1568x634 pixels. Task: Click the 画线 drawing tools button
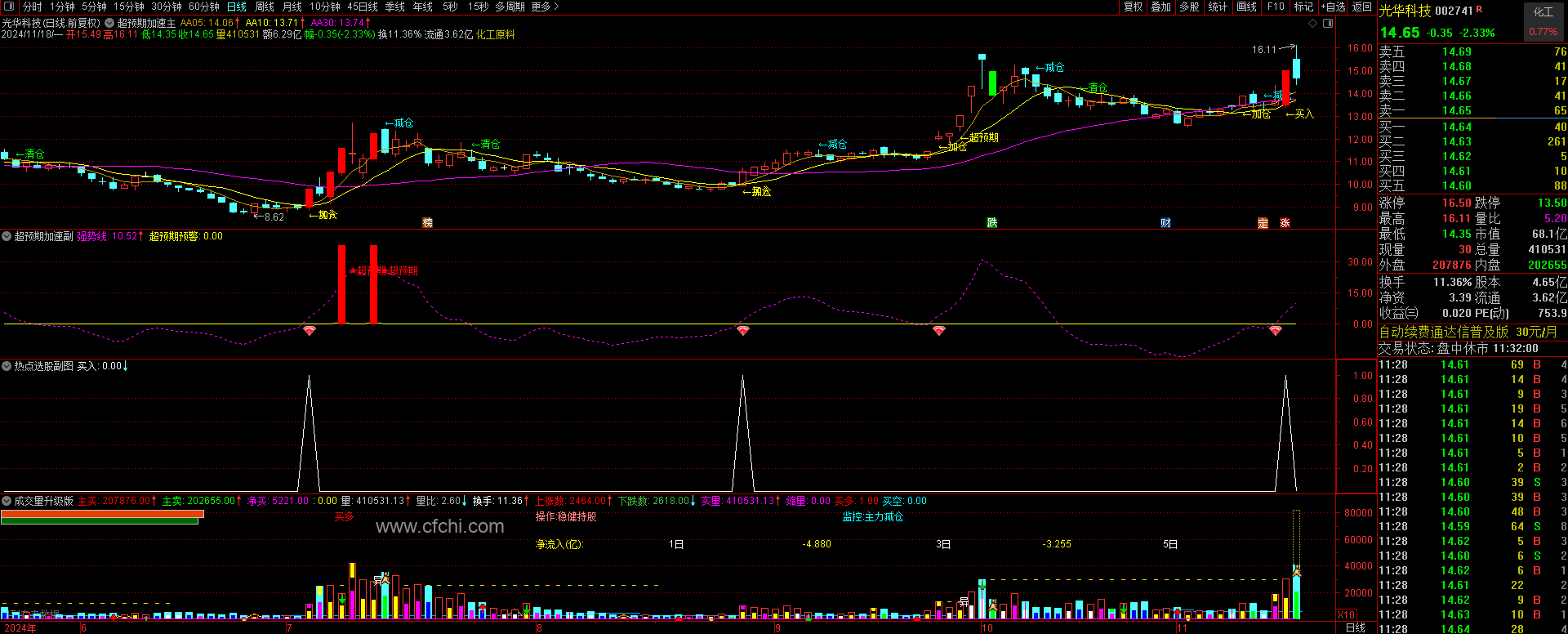(1247, 7)
